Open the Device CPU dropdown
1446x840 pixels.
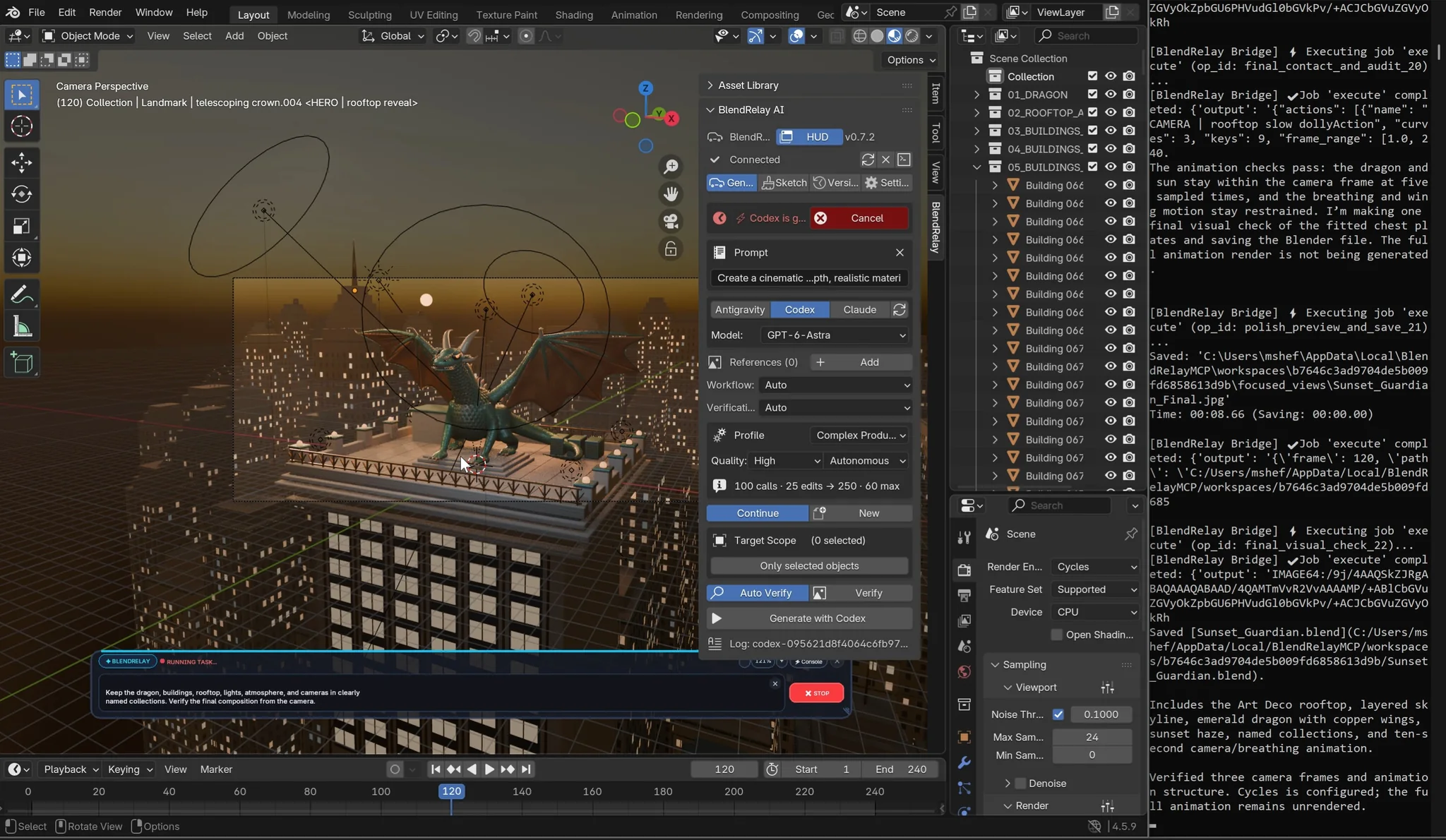[x=1095, y=612]
